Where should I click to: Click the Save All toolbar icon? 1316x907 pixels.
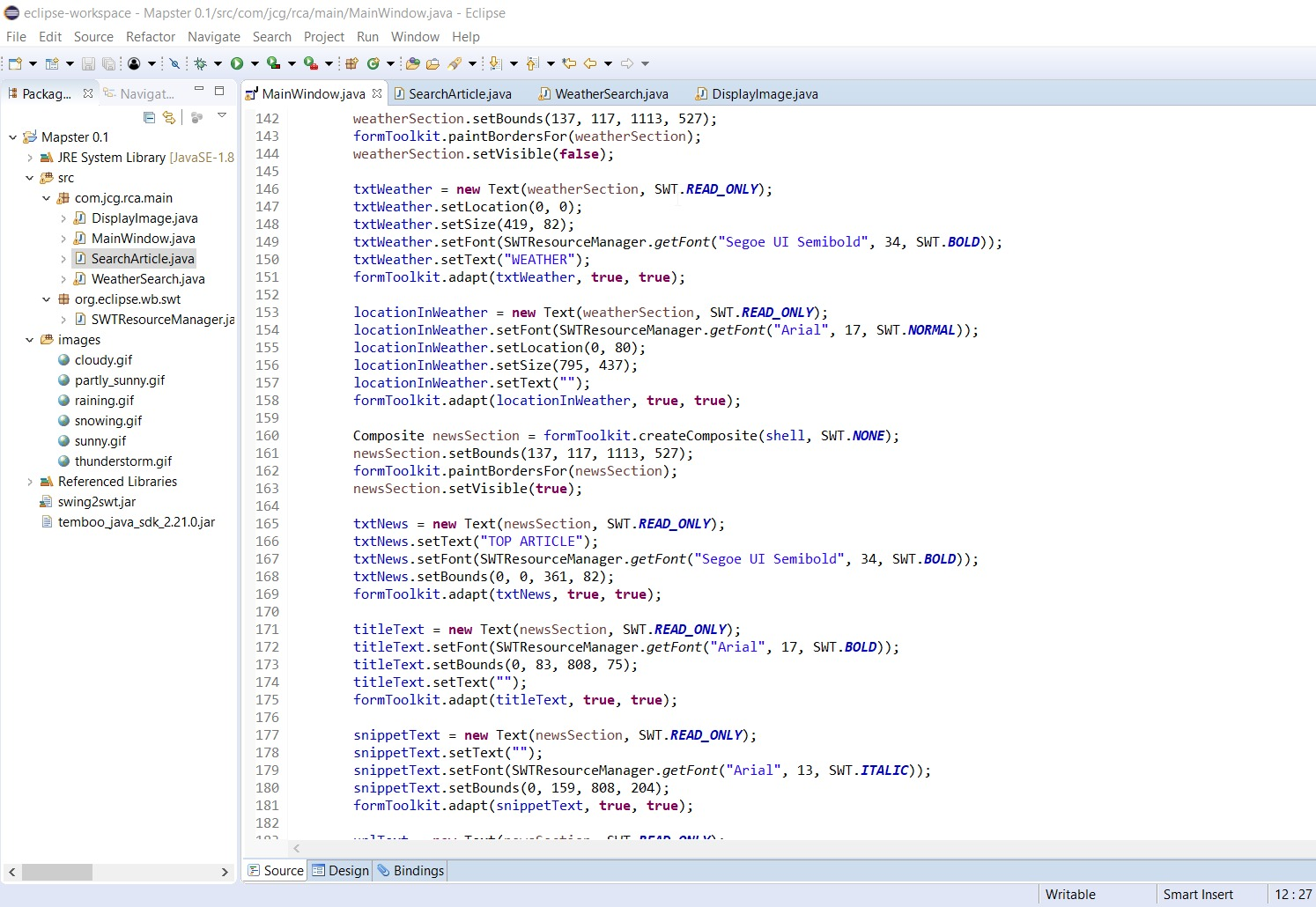[x=108, y=63]
